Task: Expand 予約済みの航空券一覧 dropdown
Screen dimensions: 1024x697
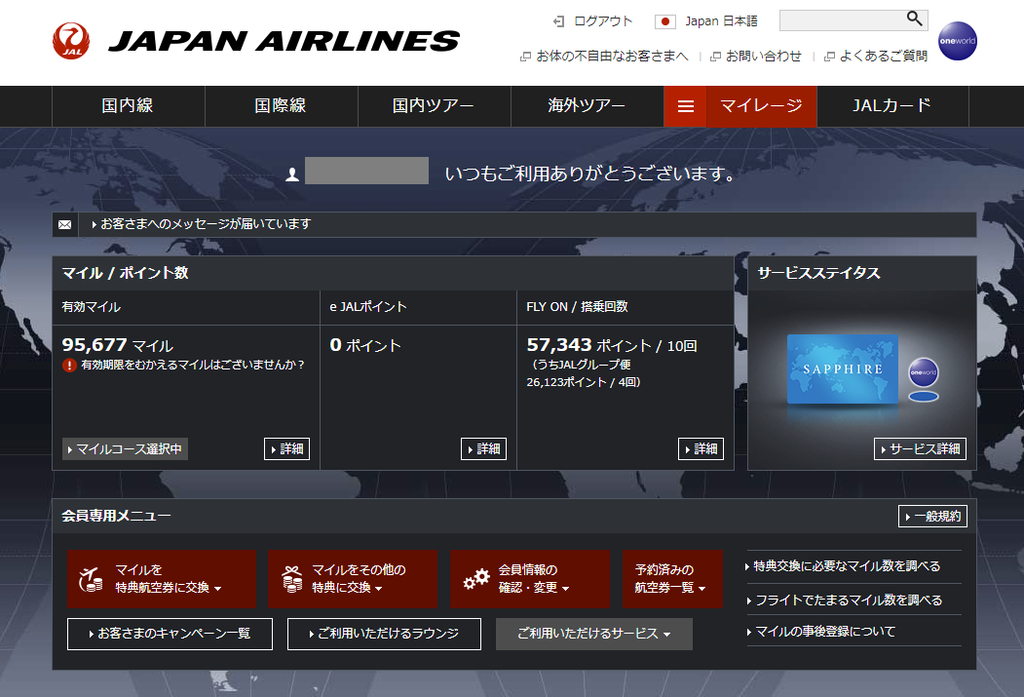Action: pos(673,579)
